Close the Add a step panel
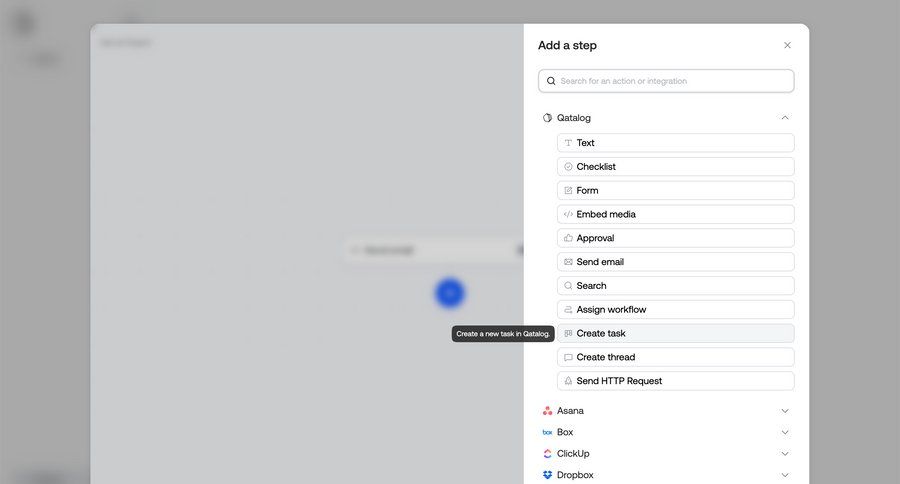900x484 pixels. tap(787, 45)
